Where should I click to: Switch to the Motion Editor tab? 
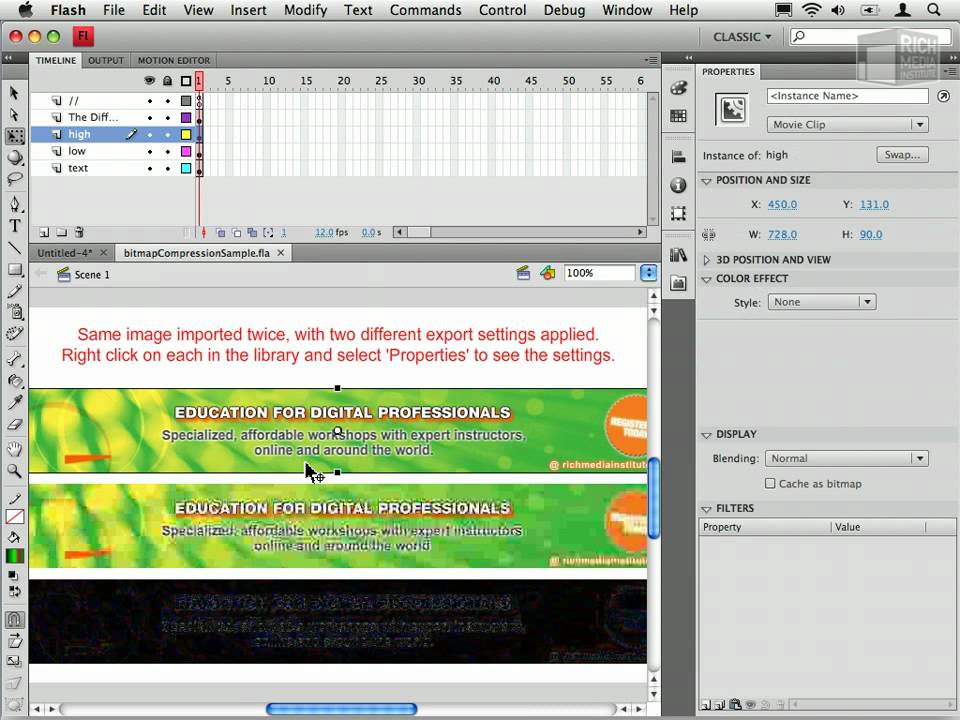pyautogui.click(x=174, y=61)
